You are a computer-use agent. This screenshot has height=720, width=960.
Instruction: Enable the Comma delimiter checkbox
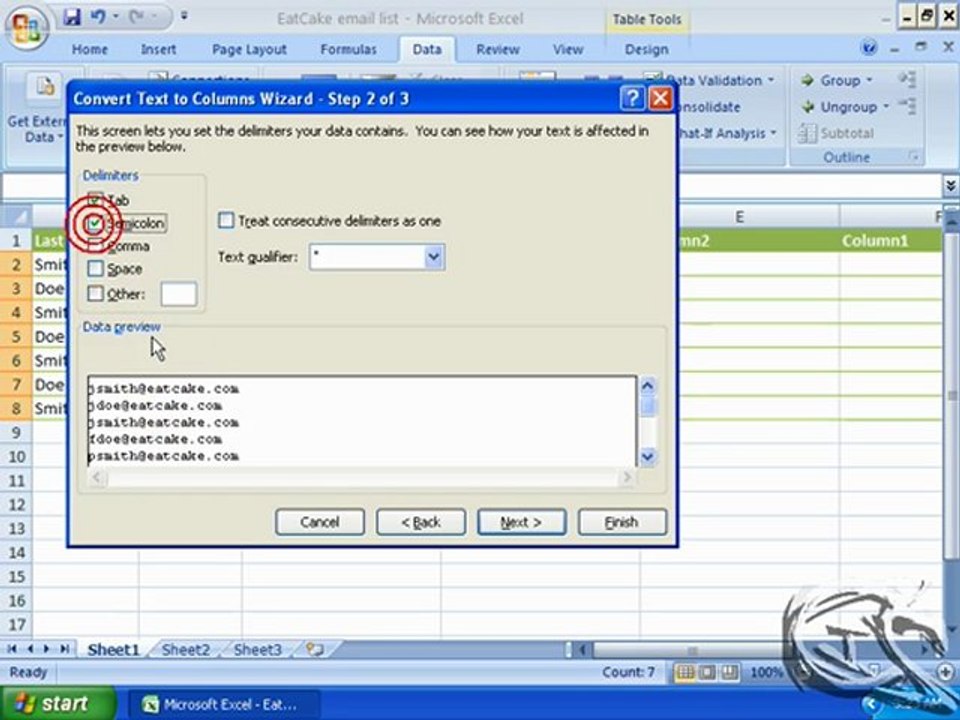point(95,246)
